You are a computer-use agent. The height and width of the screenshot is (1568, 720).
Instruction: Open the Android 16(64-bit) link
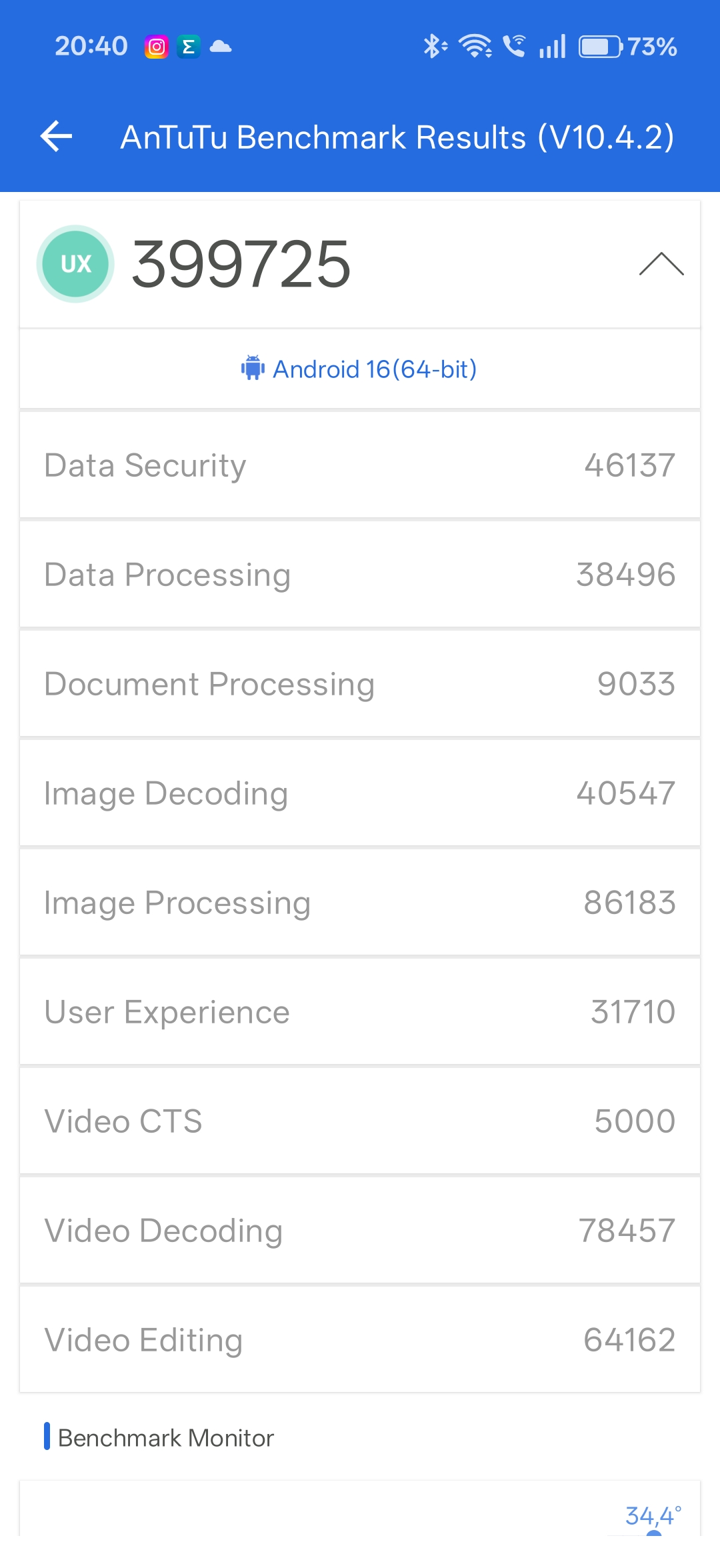[x=375, y=369]
